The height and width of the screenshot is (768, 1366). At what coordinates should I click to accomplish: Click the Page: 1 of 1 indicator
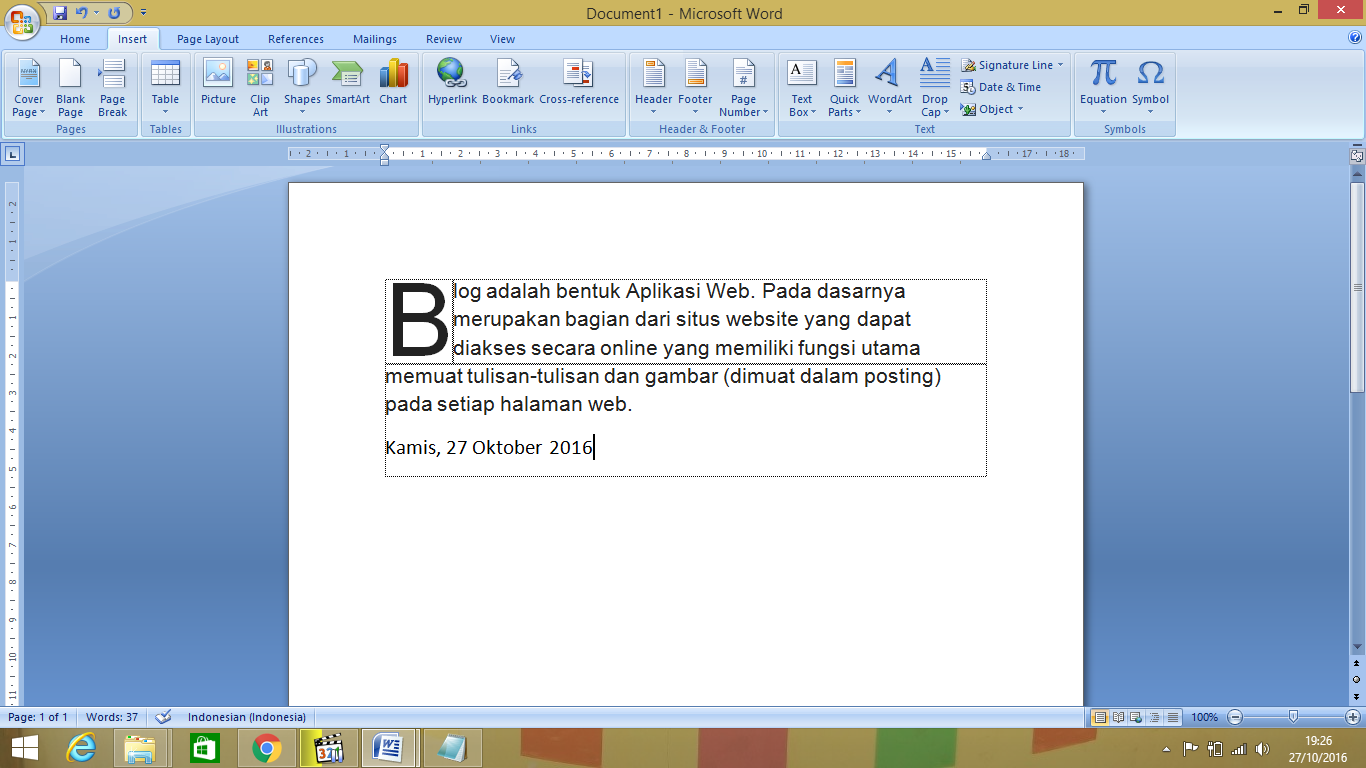tap(38, 717)
